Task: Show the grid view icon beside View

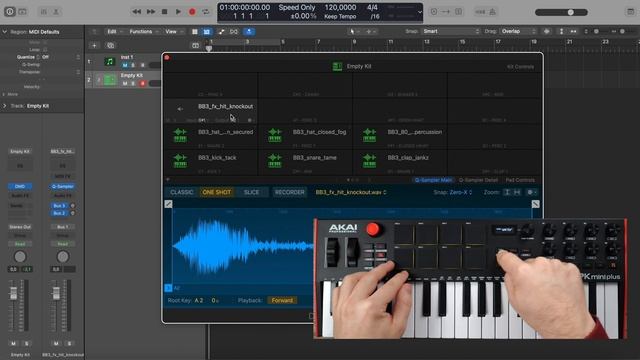Action: 195,31
